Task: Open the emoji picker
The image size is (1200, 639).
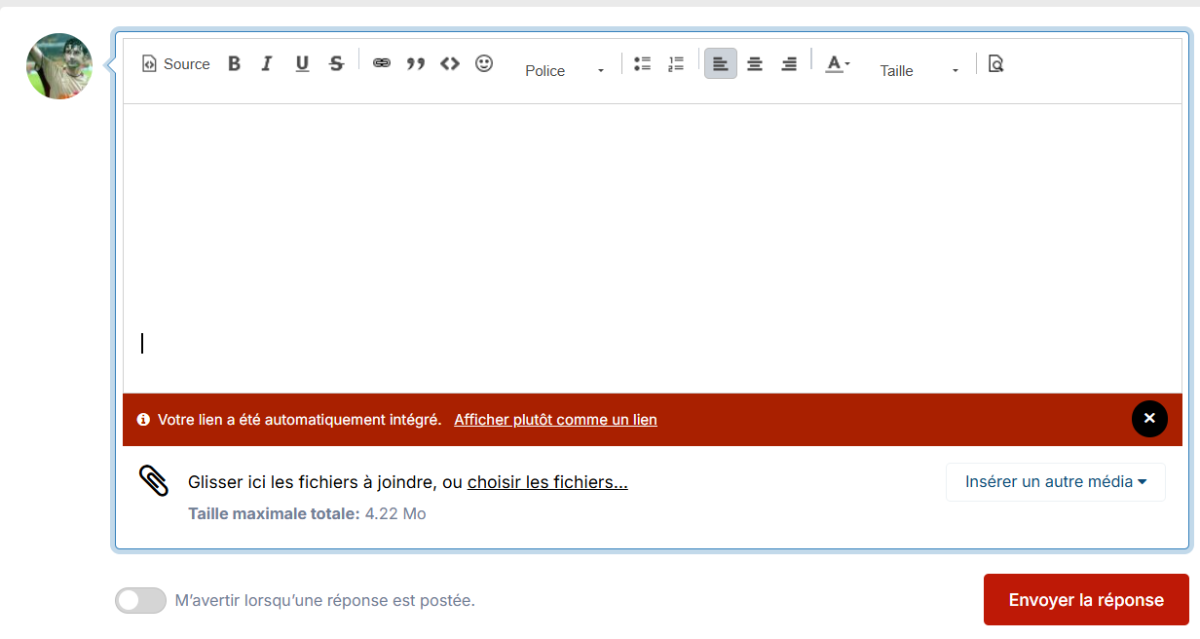Action: pos(484,64)
